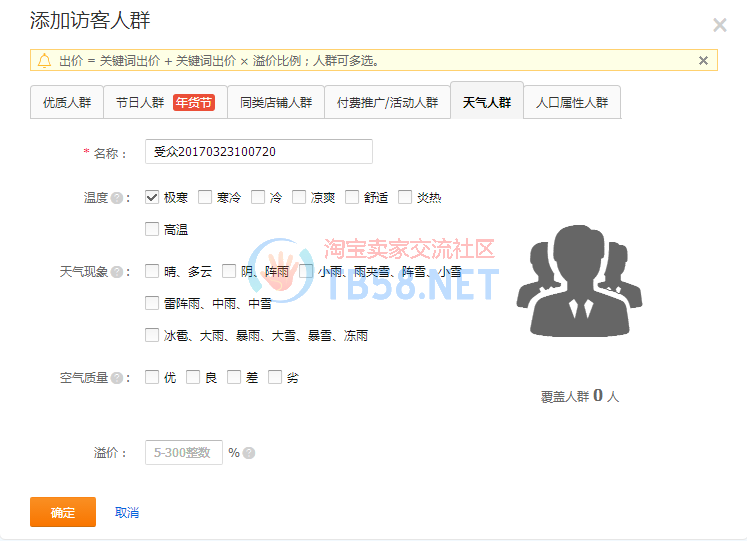The height and width of the screenshot is (541, 747).
Task: Click the help icon beside 天气现象
Action: [117, 272]
